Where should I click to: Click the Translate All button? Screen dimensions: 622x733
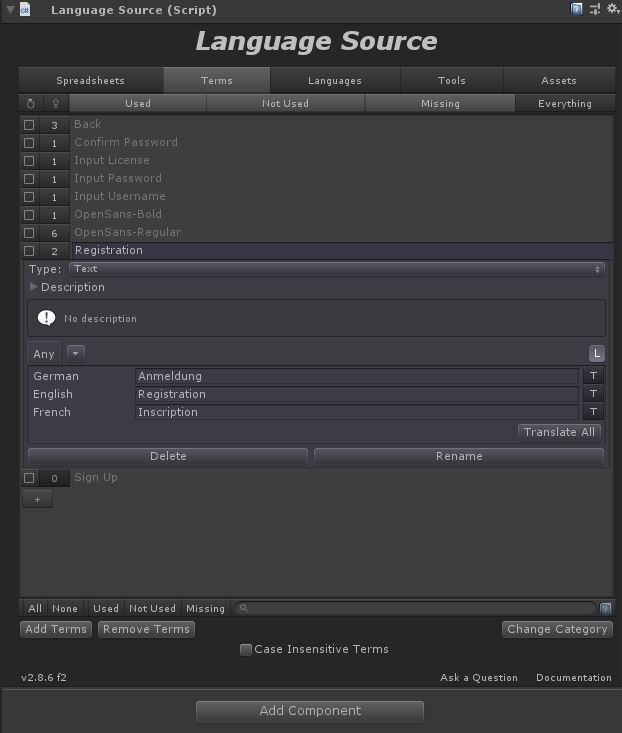coord(559,432)
